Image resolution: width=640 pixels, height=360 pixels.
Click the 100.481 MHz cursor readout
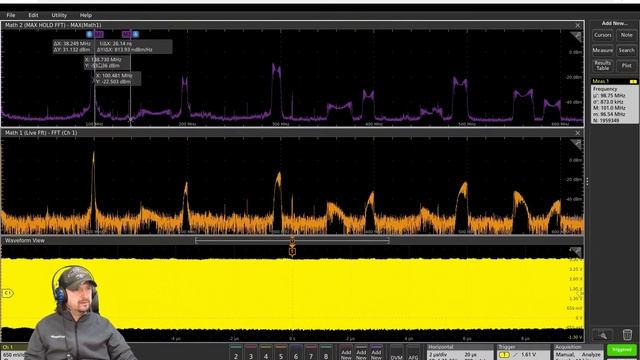tap(118, 79)
